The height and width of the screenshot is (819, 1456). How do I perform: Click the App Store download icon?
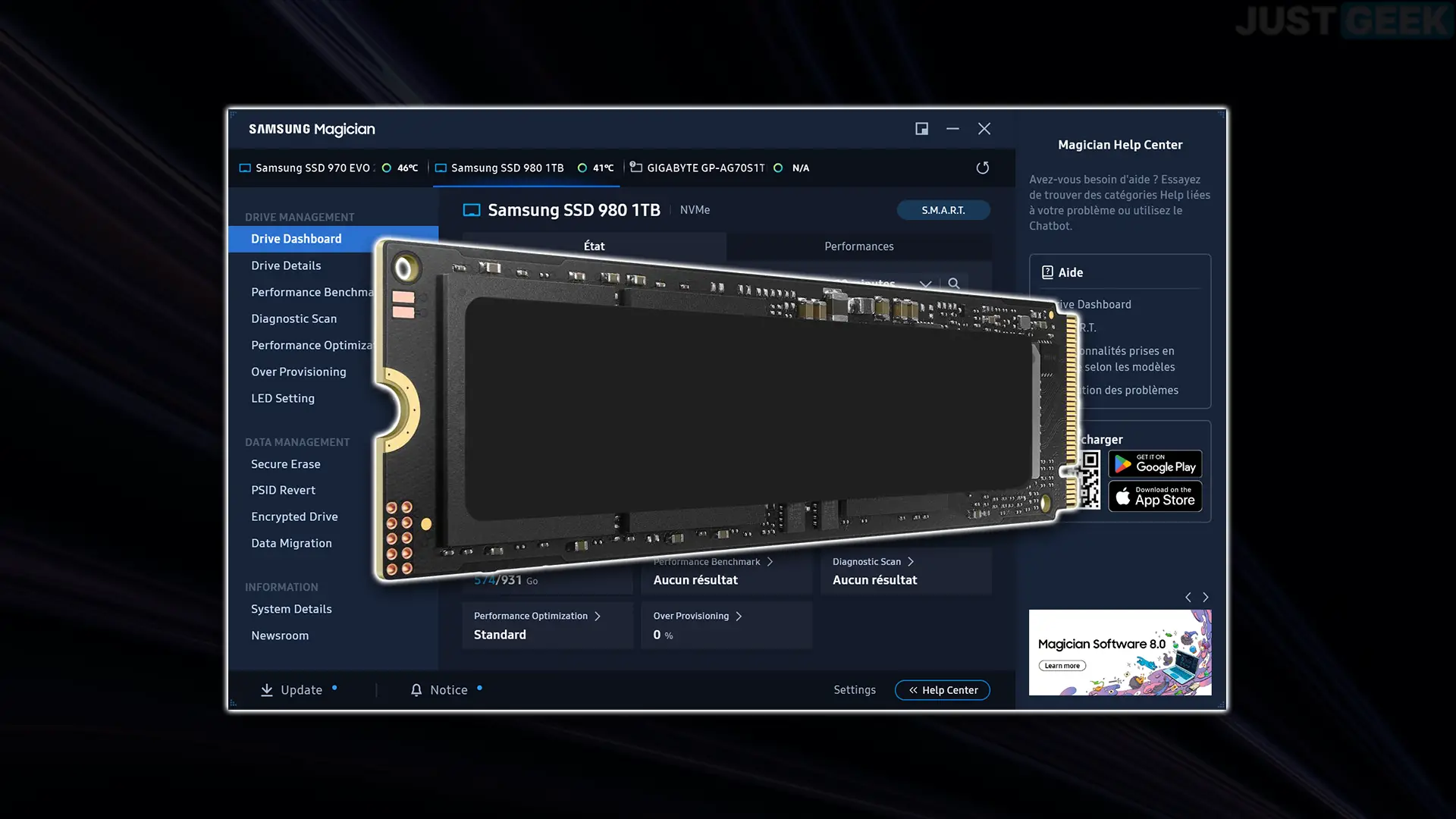click(x=1155, y=496)
